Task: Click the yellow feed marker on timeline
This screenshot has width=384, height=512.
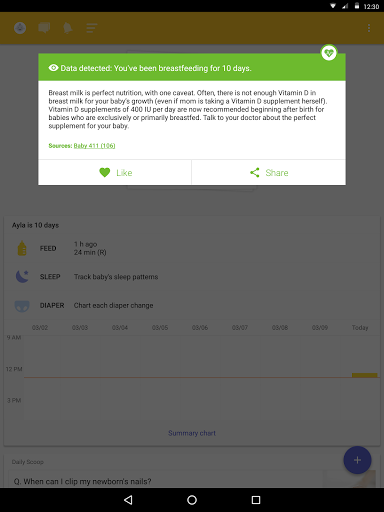Action: (x=365, y=375)
